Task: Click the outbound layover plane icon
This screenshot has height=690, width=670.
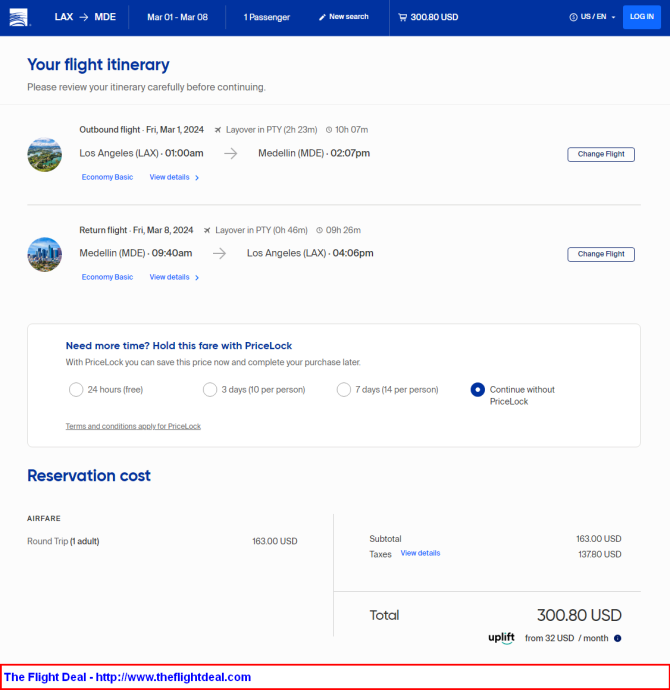Action: [218, 130]
